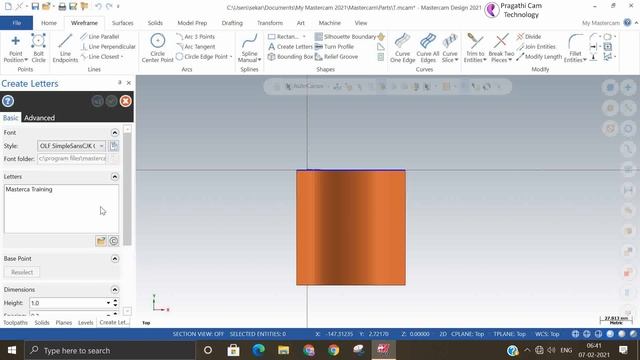
Task: Select the Bounding Box tool
Action: pyautogui.click(x=290, y=57)
